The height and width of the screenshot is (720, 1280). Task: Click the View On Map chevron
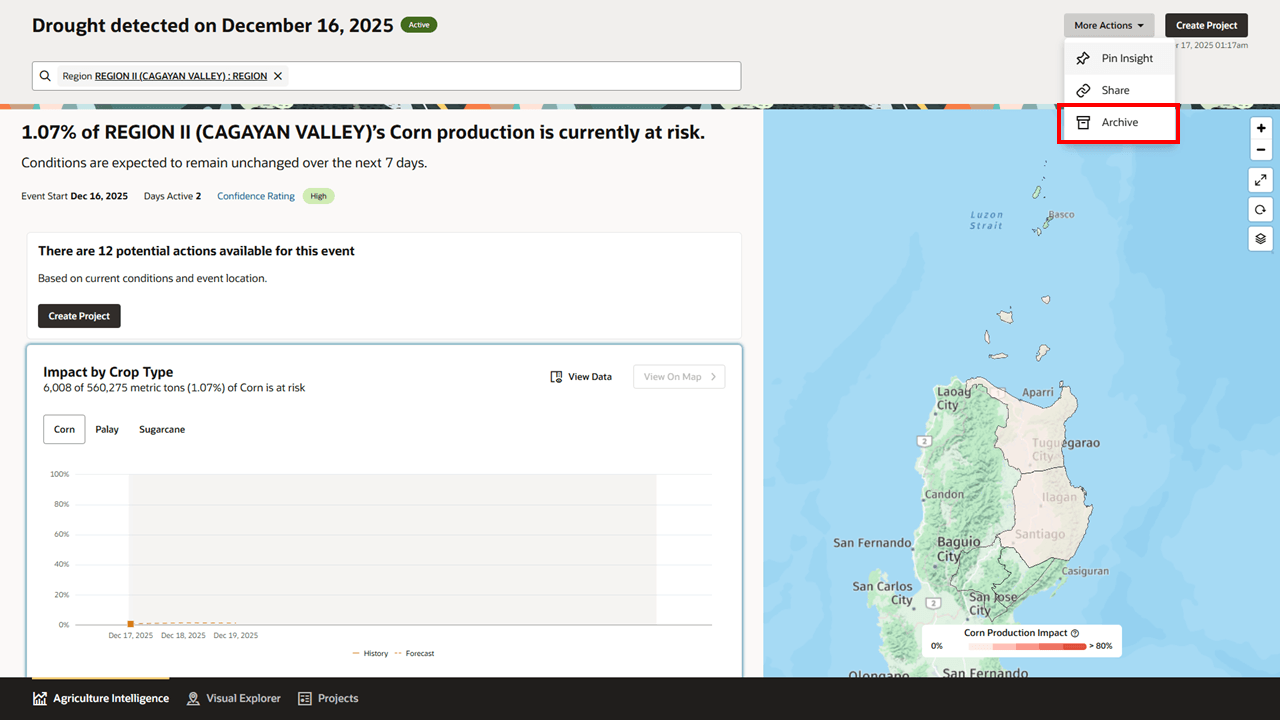714,377
